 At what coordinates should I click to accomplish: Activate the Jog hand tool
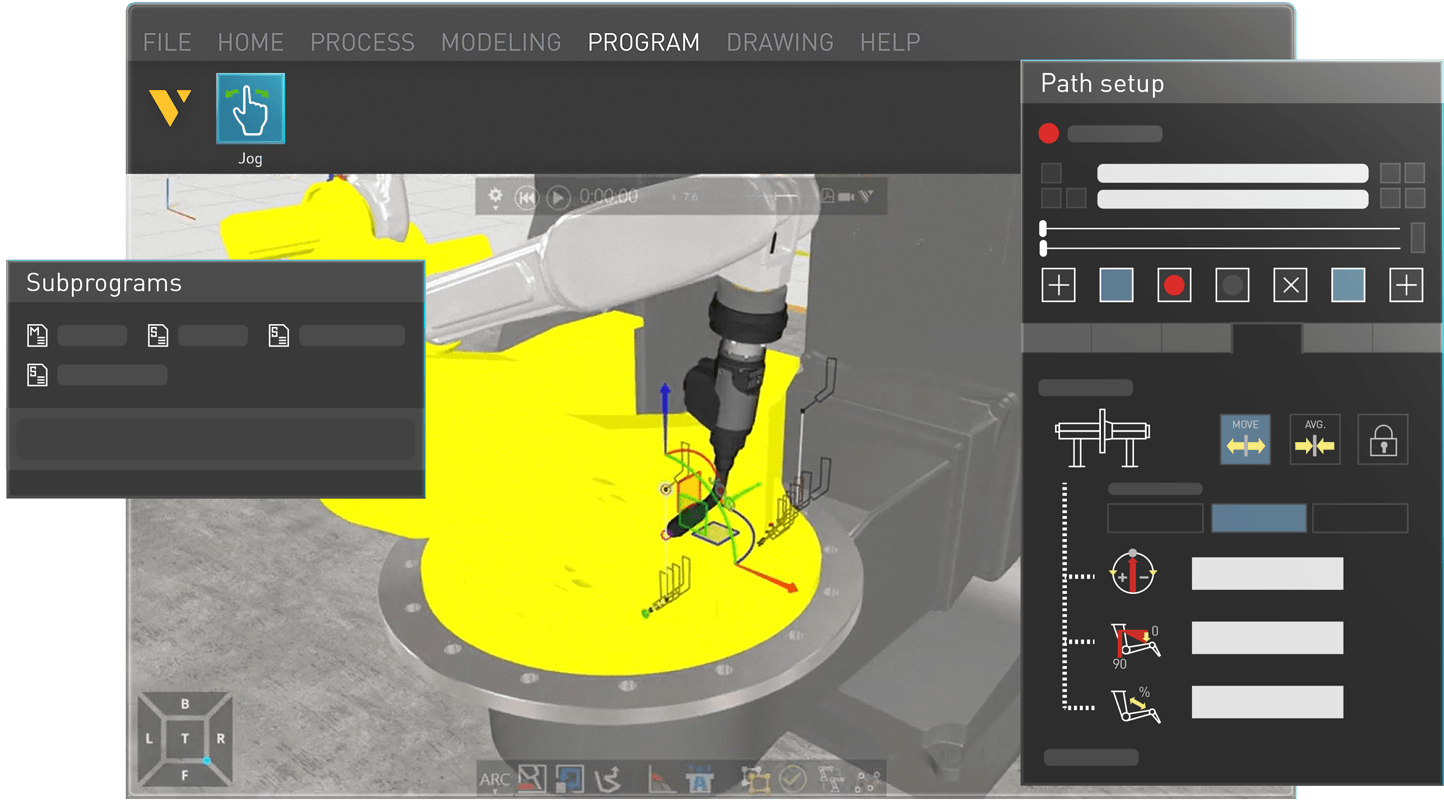tap(250, 108)
